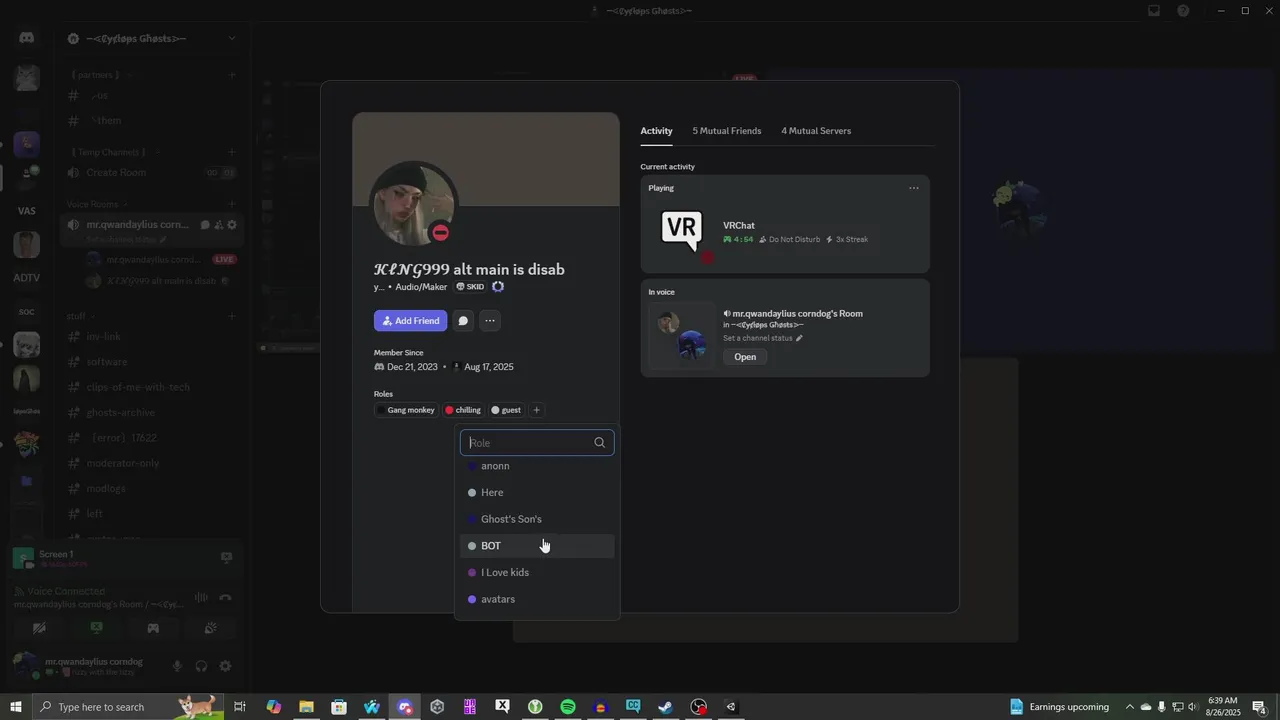Deafen using the headphones icon
The image size is (1280, 720).
point(201,666)
